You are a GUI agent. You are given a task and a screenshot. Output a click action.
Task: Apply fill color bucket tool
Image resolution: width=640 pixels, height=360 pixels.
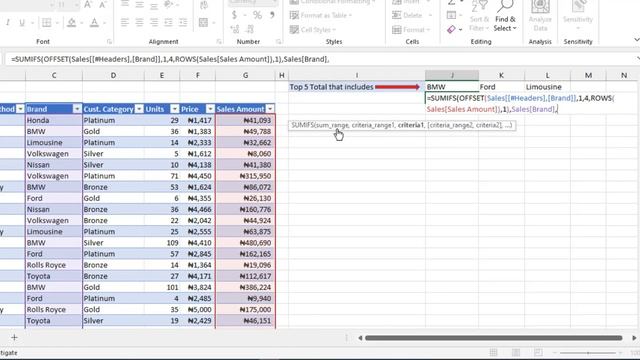(71, 23)
